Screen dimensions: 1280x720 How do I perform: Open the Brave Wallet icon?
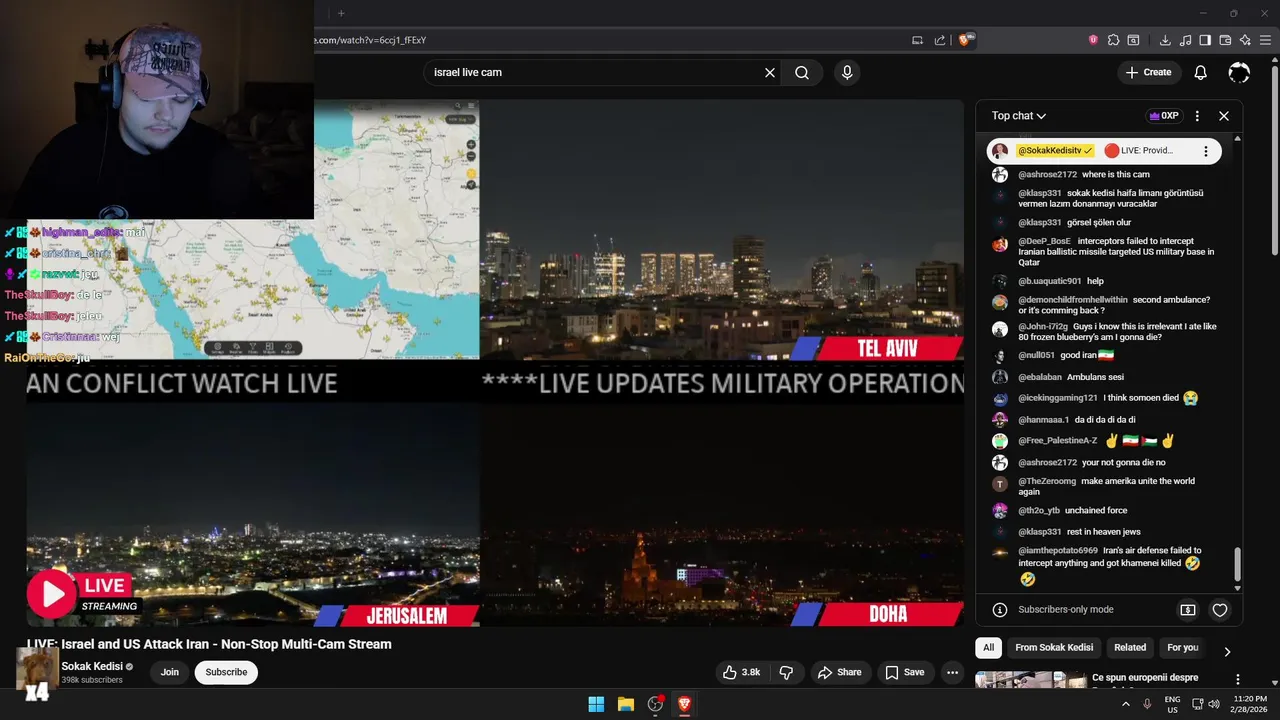(x=1225, y=40)
